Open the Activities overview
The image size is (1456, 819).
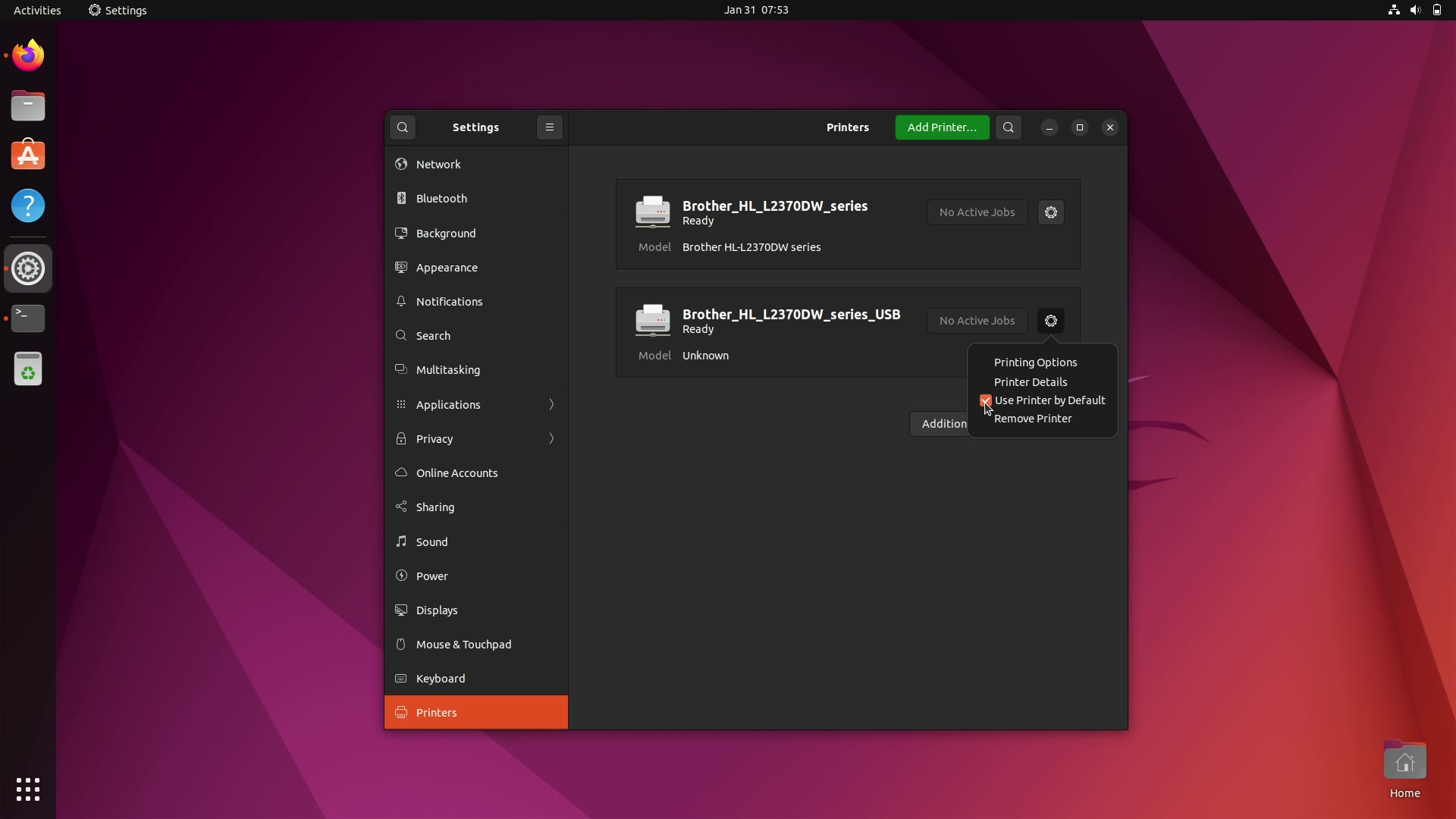coord(37,10)
